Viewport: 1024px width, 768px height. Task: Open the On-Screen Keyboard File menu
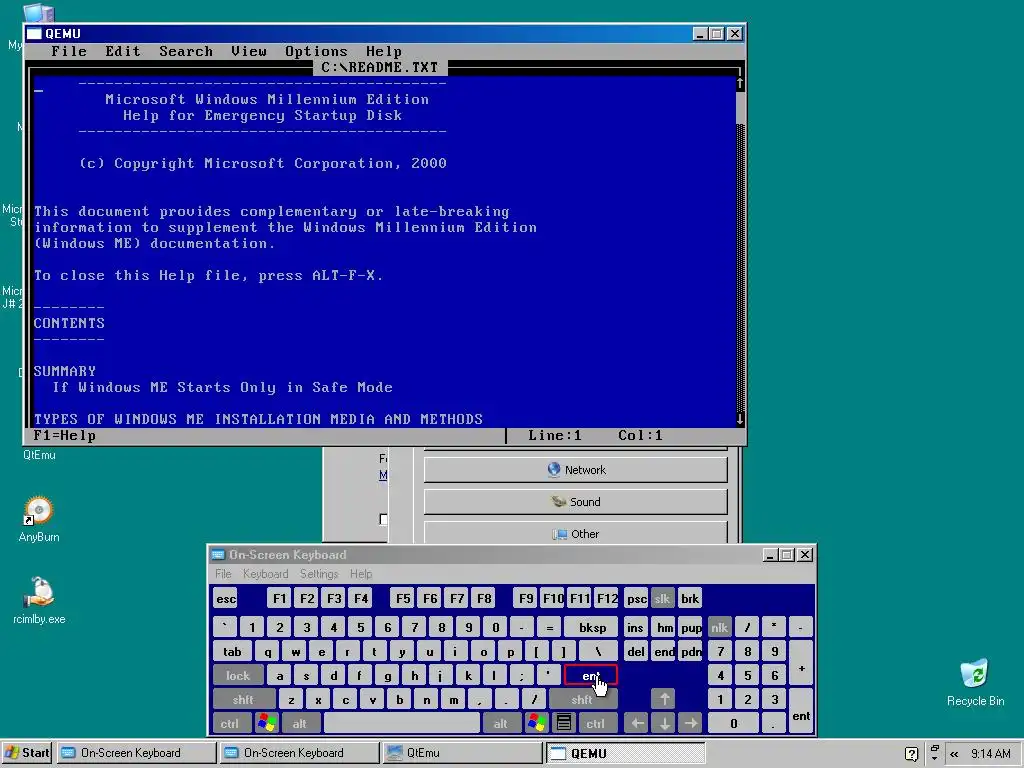(x=223, y=573)
